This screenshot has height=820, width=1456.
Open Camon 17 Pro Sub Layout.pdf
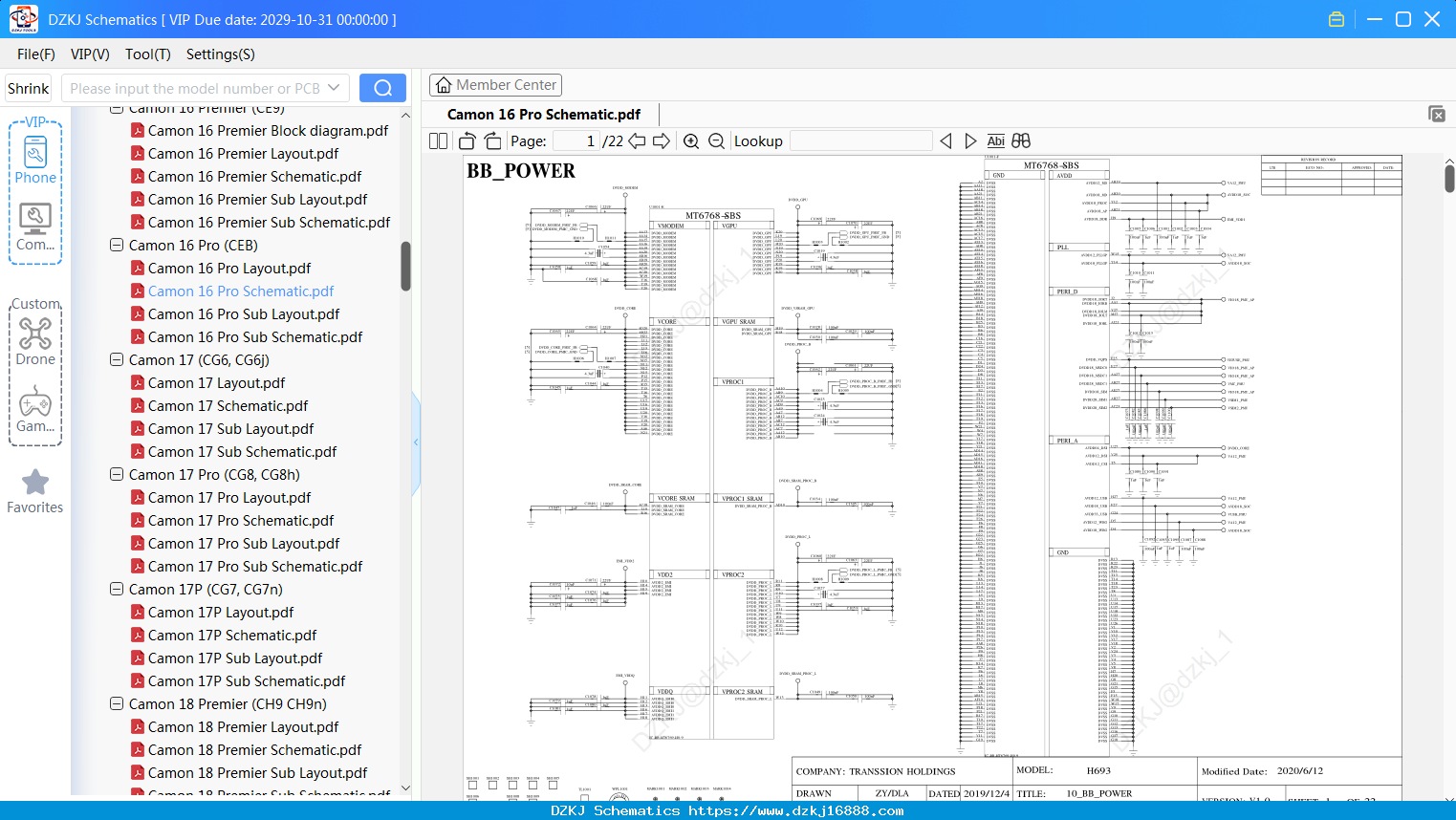tap(244, 544)
